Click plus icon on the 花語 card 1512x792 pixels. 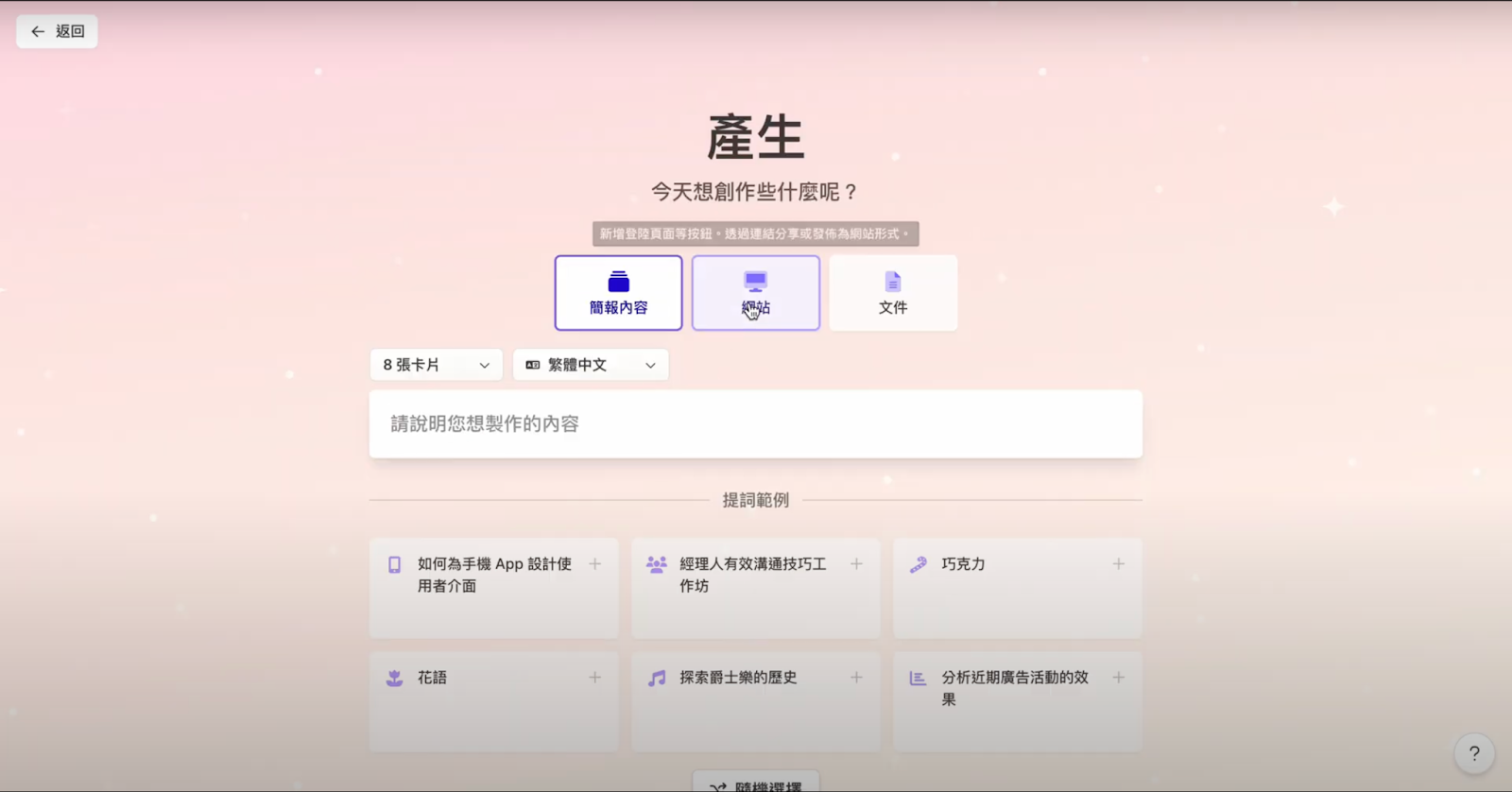[x=595, y=678]
